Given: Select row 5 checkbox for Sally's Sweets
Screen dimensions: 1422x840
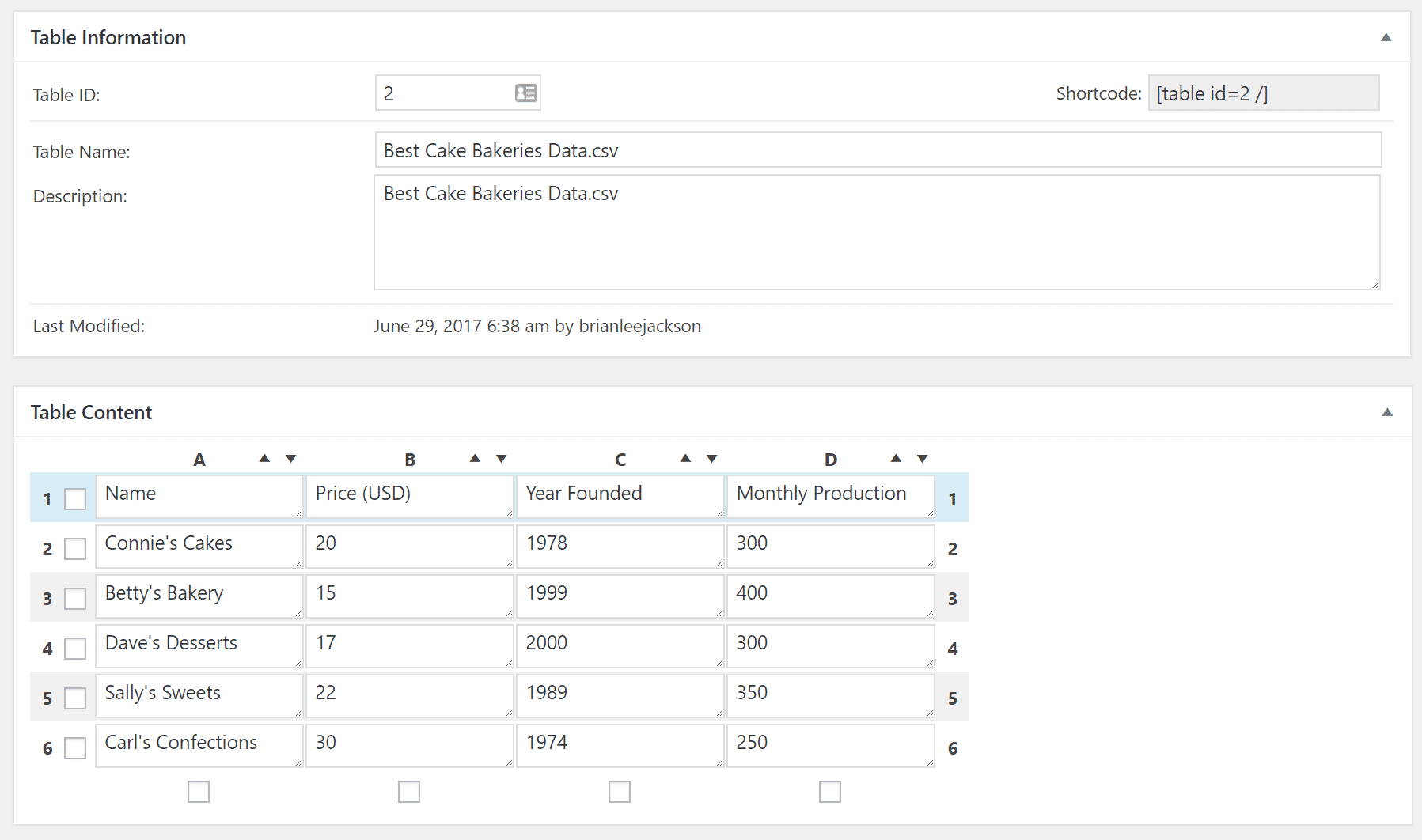Looking at the screenshot, I should [75, 698].
